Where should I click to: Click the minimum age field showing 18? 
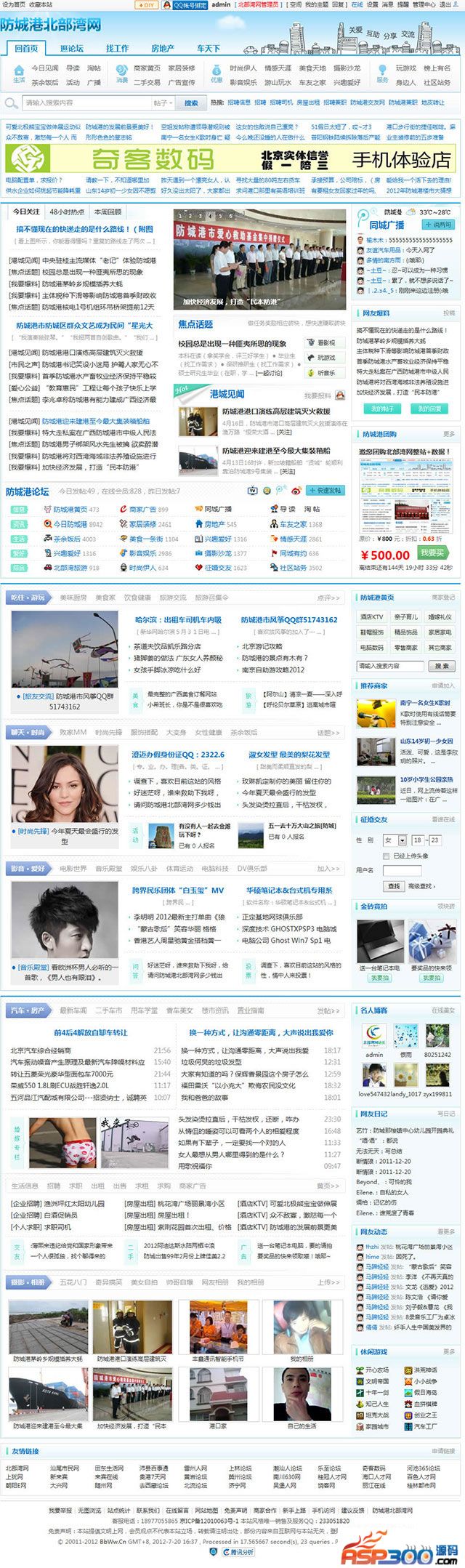(x=418, y=840)
